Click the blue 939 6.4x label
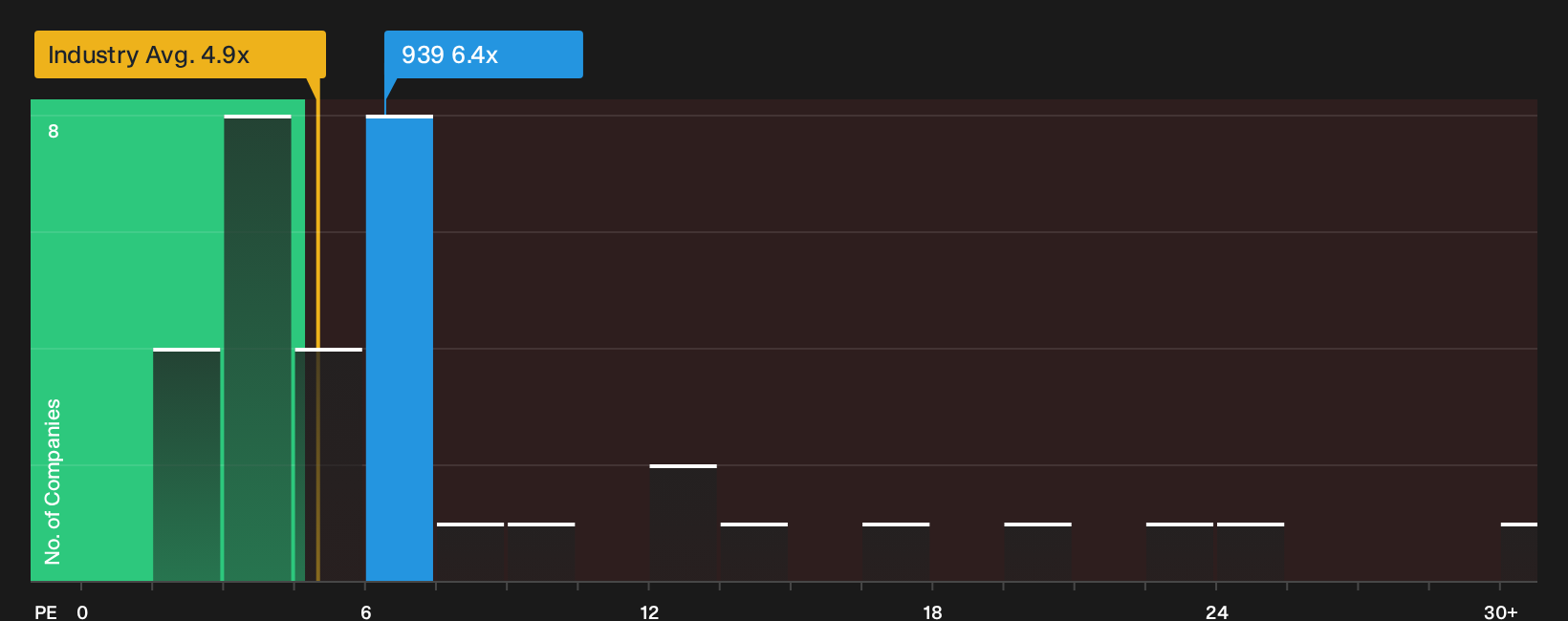Image resolution: width=1568 pixels, height=621 pixels. [483, 54]
